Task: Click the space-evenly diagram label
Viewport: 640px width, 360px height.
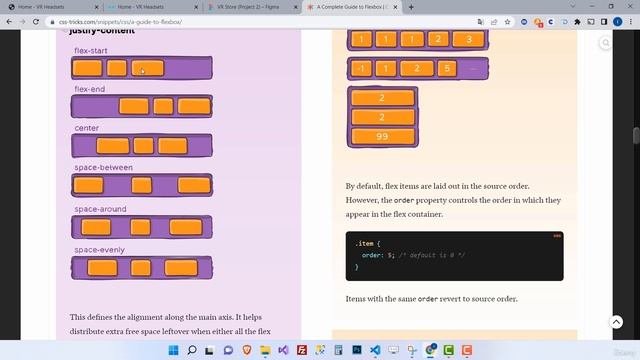Action: pos(100,250)
